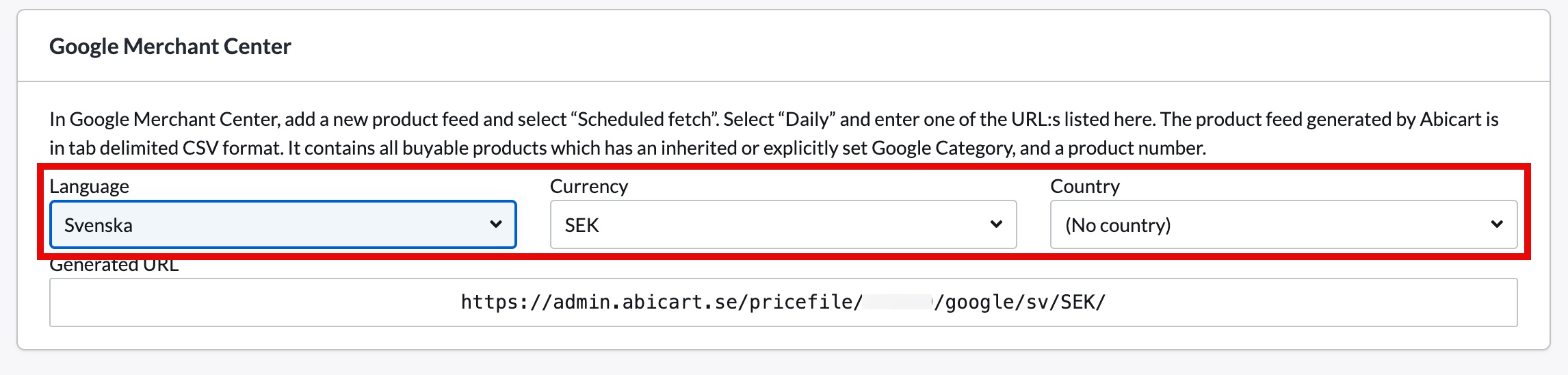Click the "Svenska" selected value text
Screen dimensions: 1568x375
pos(98,225)
